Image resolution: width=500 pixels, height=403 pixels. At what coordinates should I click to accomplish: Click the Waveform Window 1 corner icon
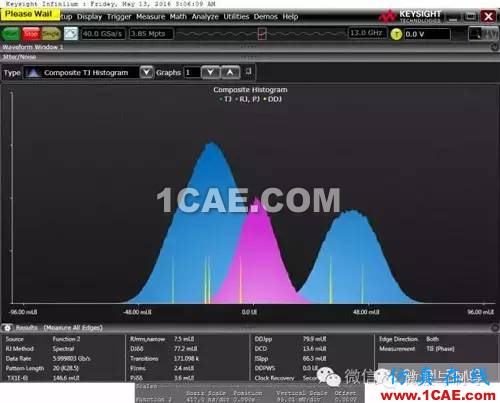coord(495,47)
